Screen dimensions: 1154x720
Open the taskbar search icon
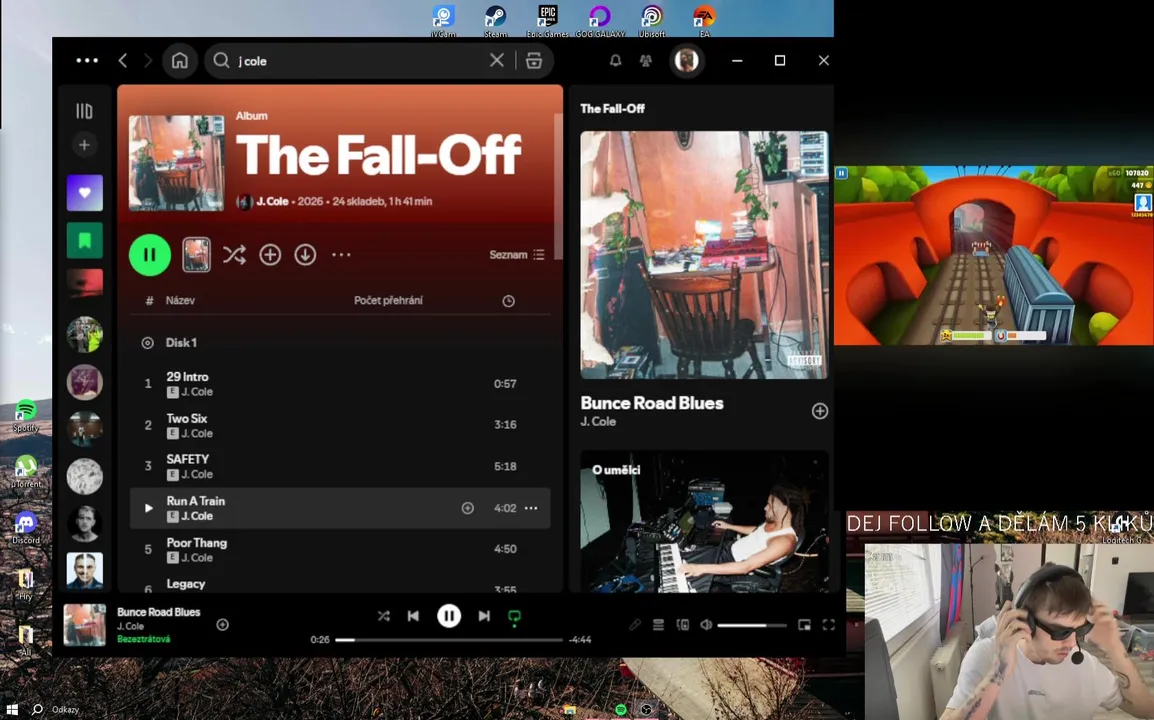pyautogui.click(x=37, y=710)
